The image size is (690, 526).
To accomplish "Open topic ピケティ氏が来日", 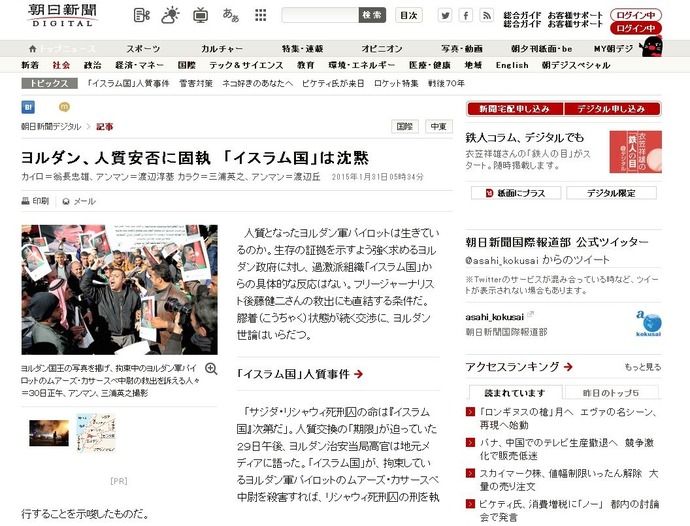I will tap(333, 83).
